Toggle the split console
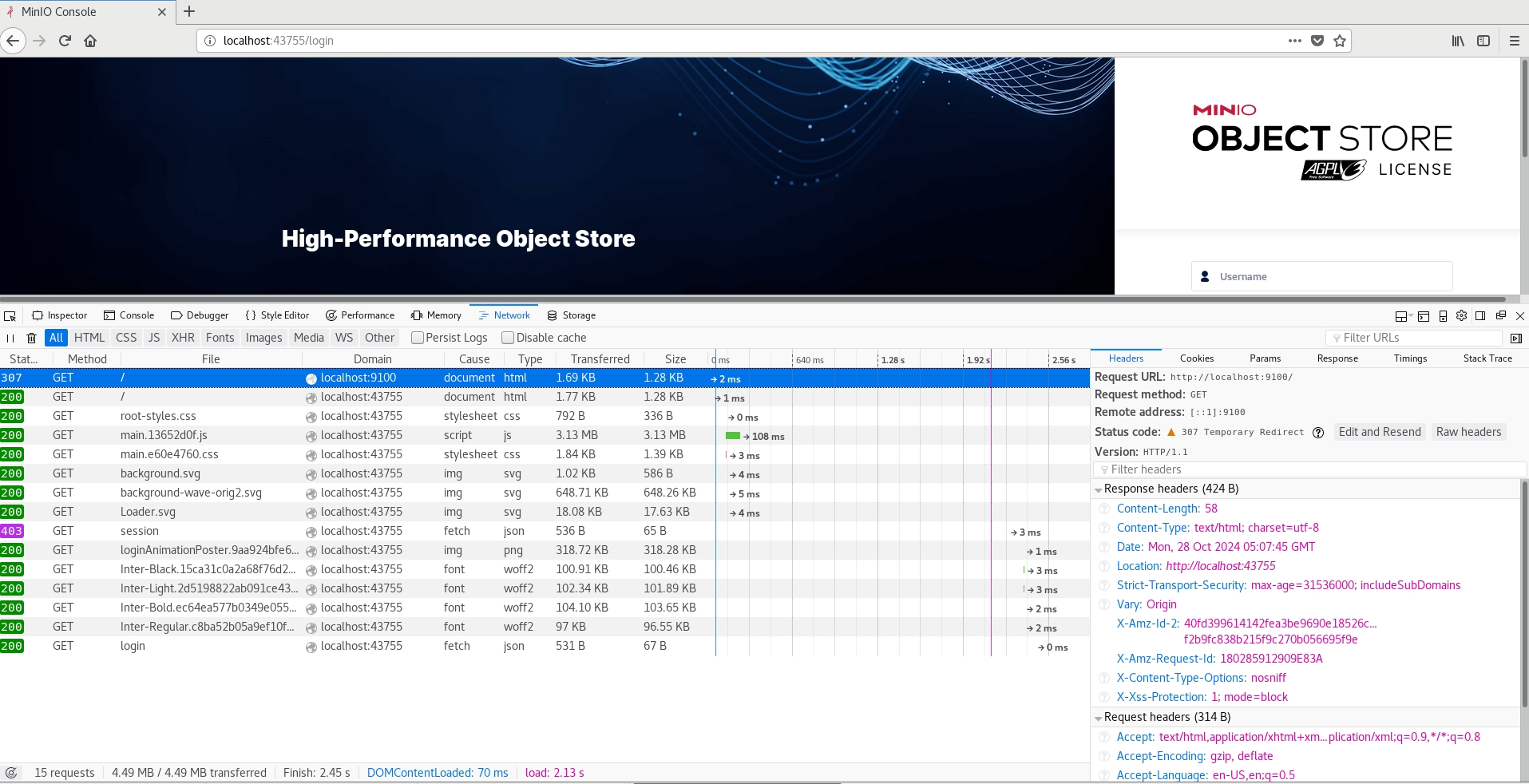This screenshot has height=784, width=1529. coord(1424,315)
